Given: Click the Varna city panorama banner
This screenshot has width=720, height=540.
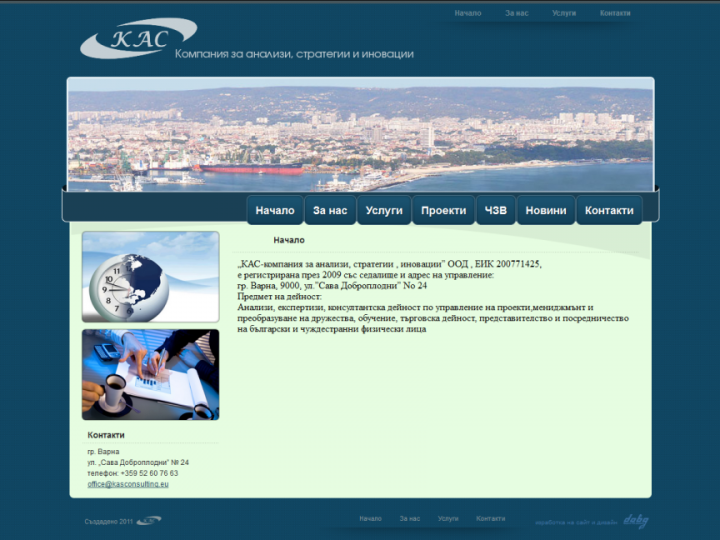Looking at the screenshot, I should coord(360,135).
